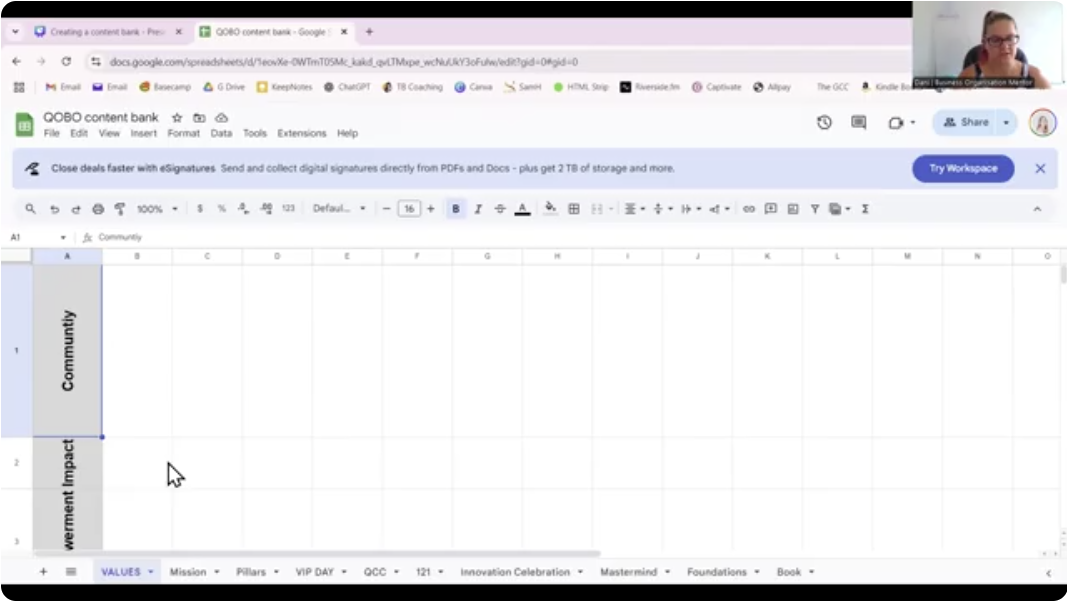This screenshot has width=1067, height=601.
Task: Open the Functions (Σ) menu
Action: 866,209
